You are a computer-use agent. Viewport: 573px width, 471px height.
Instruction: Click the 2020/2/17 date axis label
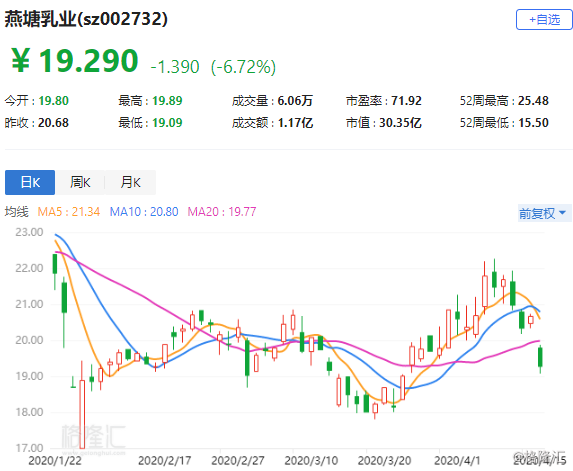coord(164,460)
